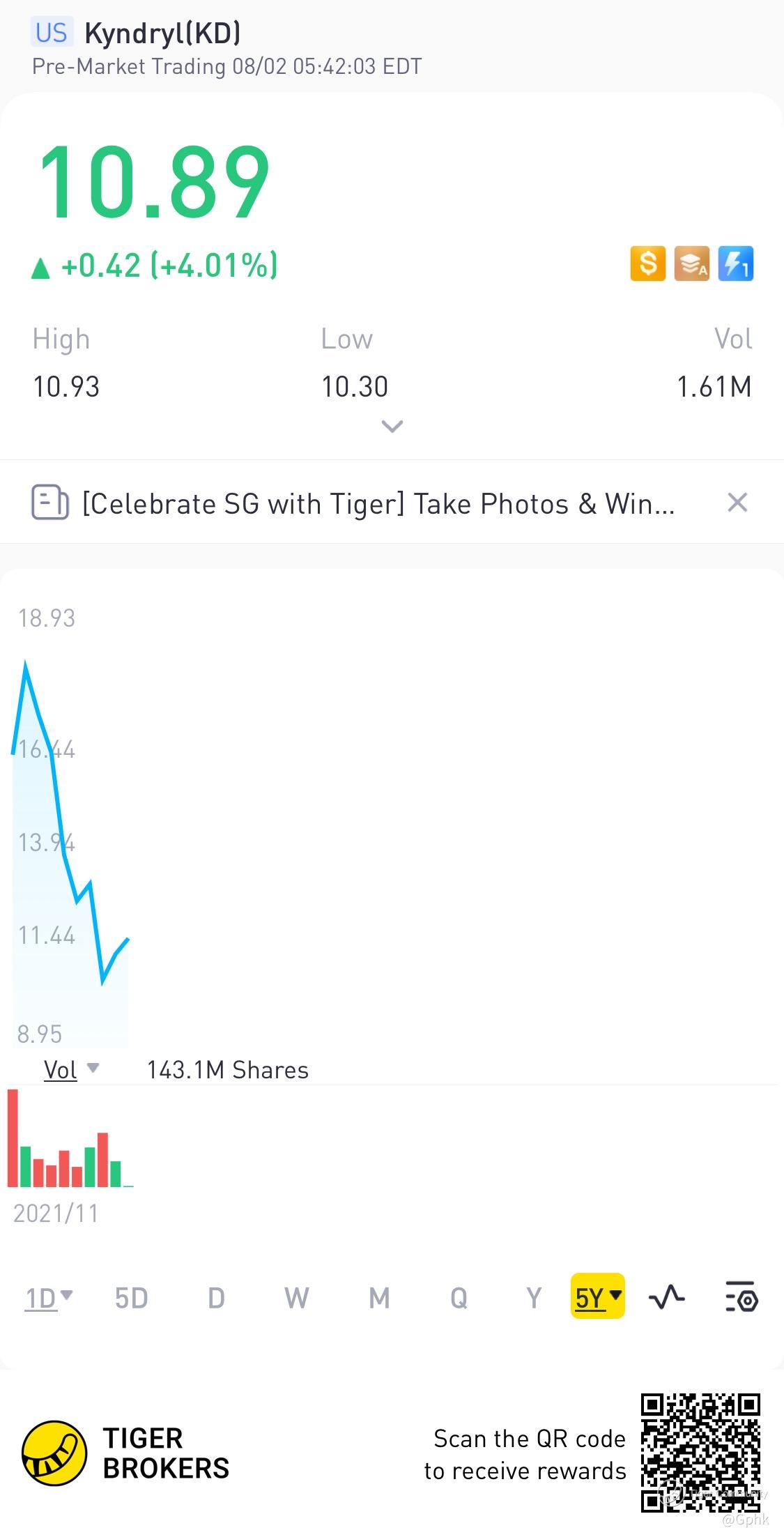Dismiss the Celebrate SG with Tiger banner
This screenshot has width=784, height=1537.
737,502
